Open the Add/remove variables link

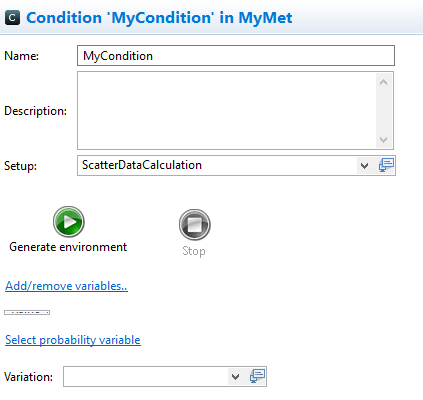66,286
